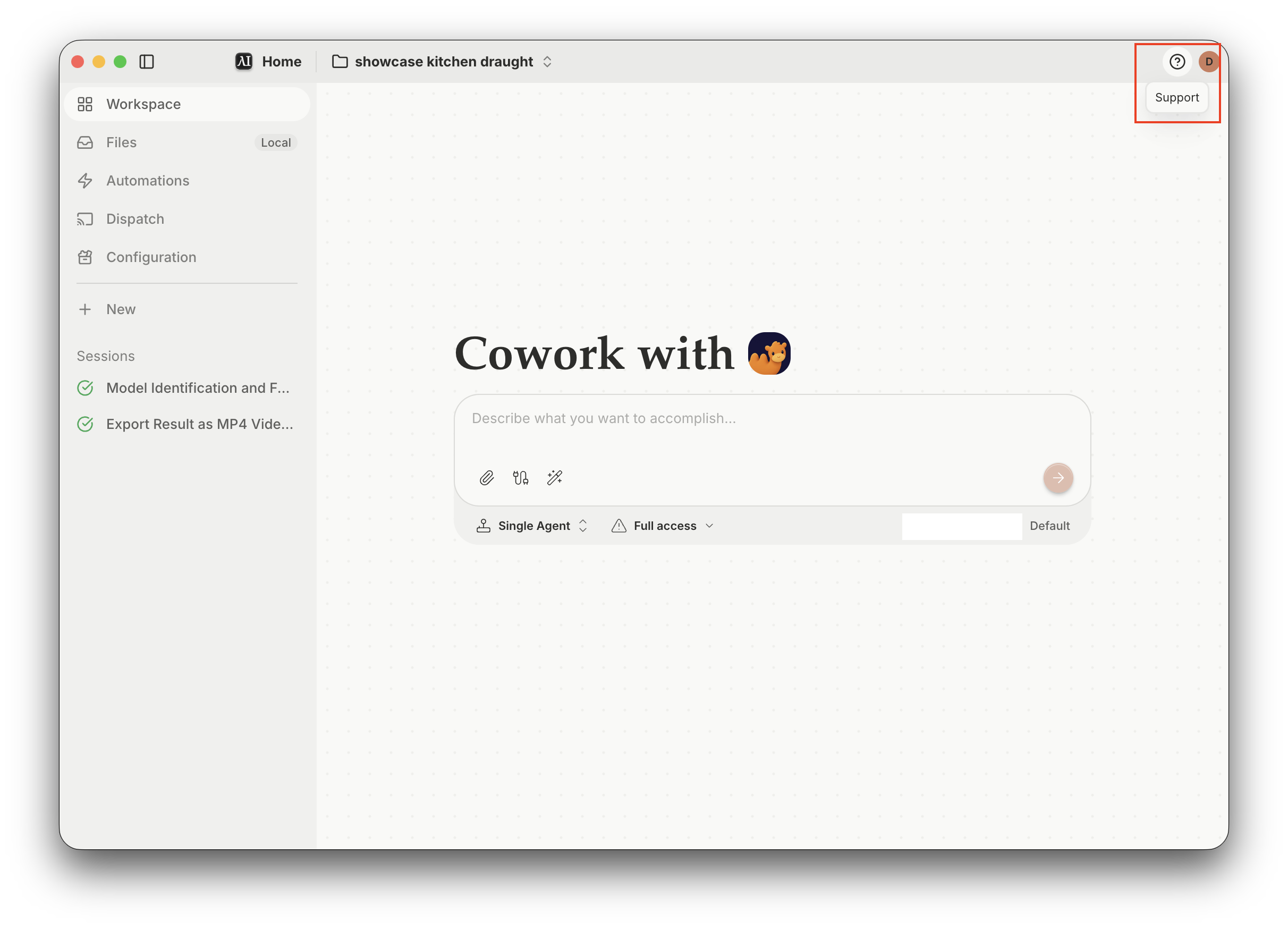This screenshot has height=928, width=1288.
Task: Open the user avatar D menu
Action: click(1208, 61)
